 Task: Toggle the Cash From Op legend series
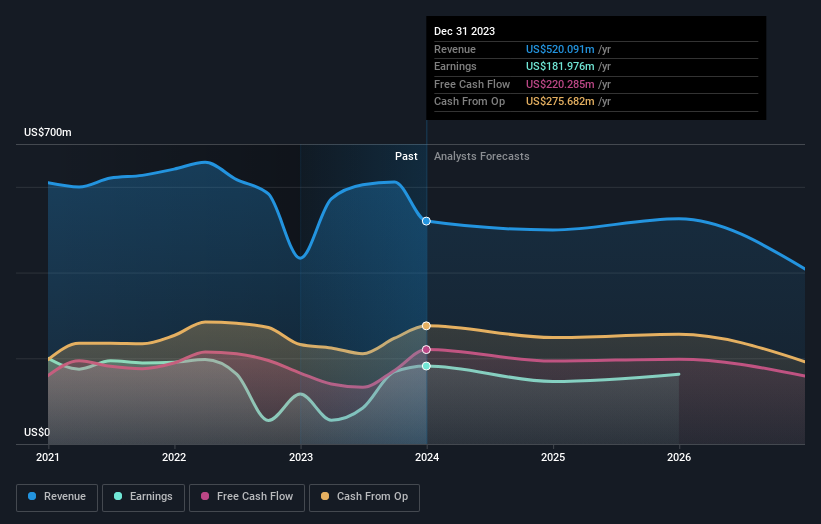(x=364, y=497)
